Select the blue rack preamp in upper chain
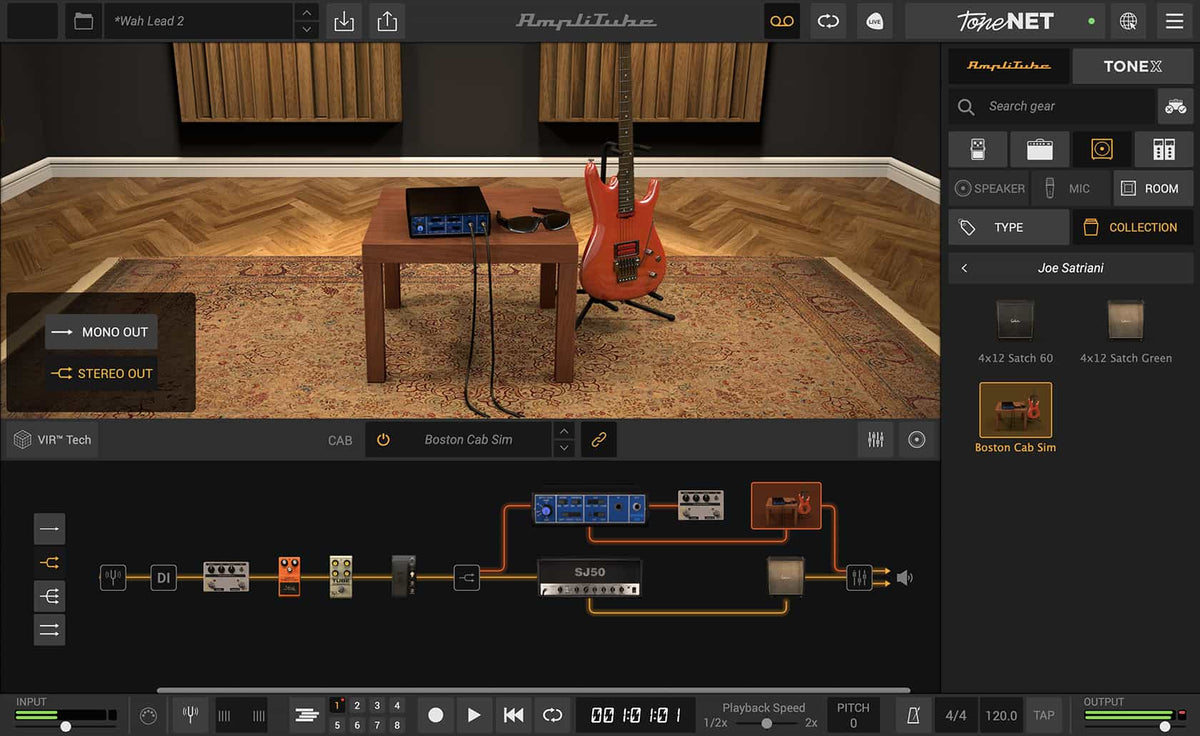 [x=590, y=508]
